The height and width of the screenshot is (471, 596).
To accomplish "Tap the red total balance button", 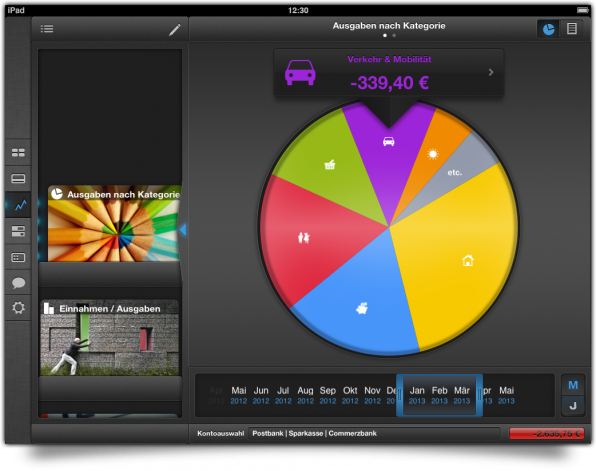I will point(546,433).
